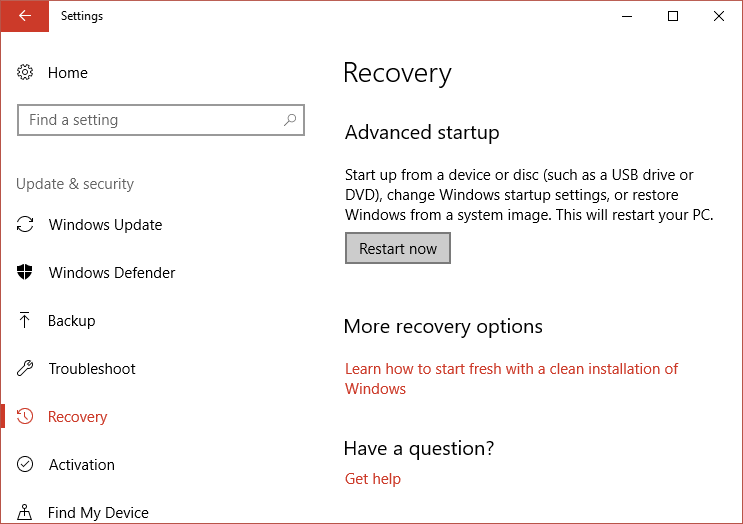This screenshot has height=524, width=743.
Task: Click the Activation checkmark circle icon
Action: coord(26,465)
